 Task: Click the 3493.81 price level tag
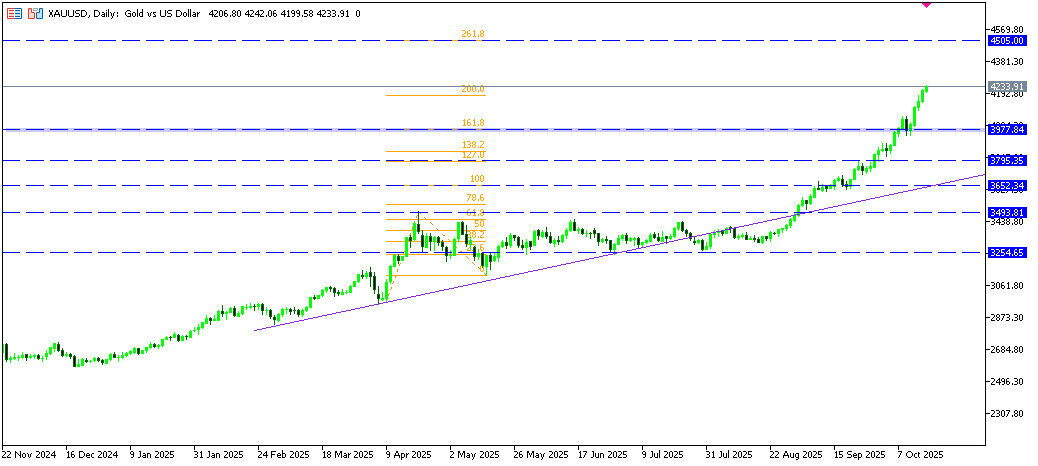(1006, 212)
